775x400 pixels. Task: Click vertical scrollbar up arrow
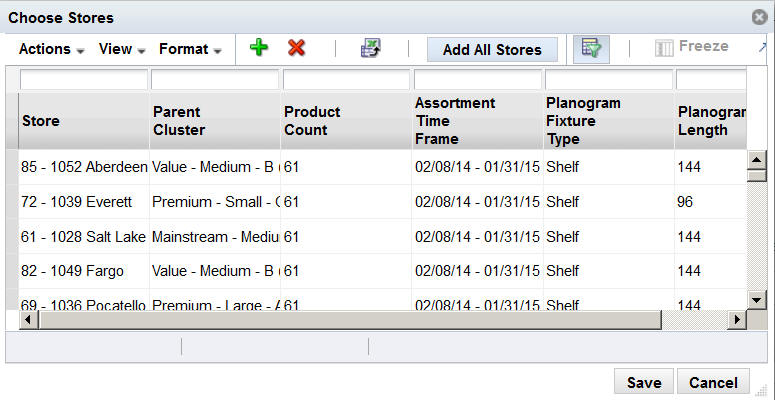756,160
